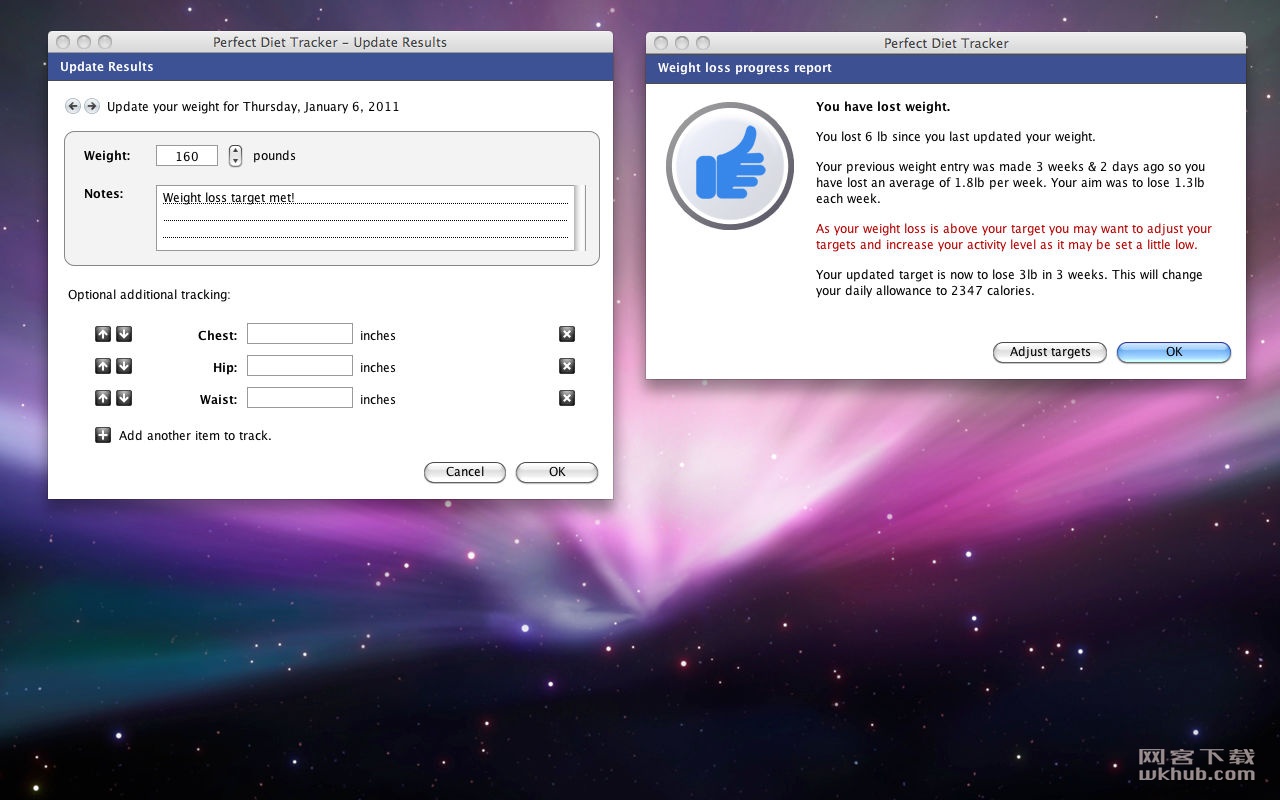Click the weight value field
The image size is (1280, 800).
tap(187, 156)
